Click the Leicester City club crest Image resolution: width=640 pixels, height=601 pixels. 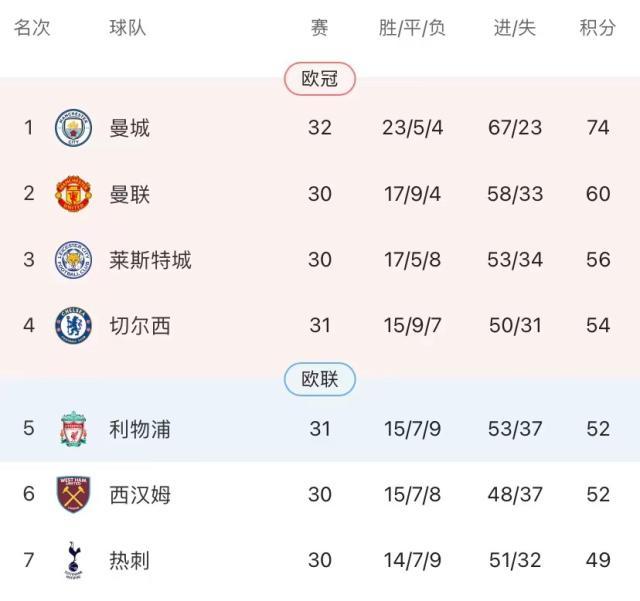click(73, 260)
